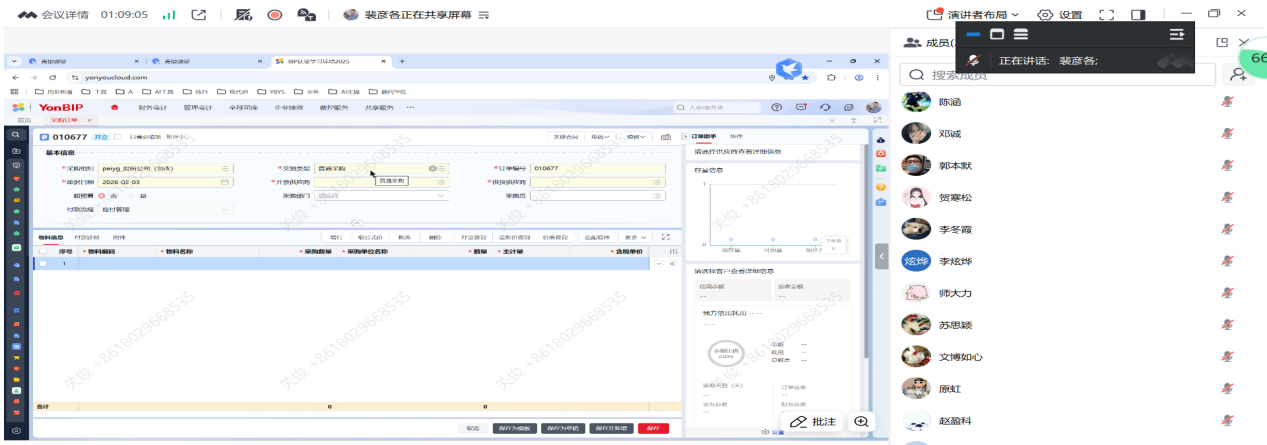
Task: Switch to the 付款计划 tab
Action: [87, 237]
